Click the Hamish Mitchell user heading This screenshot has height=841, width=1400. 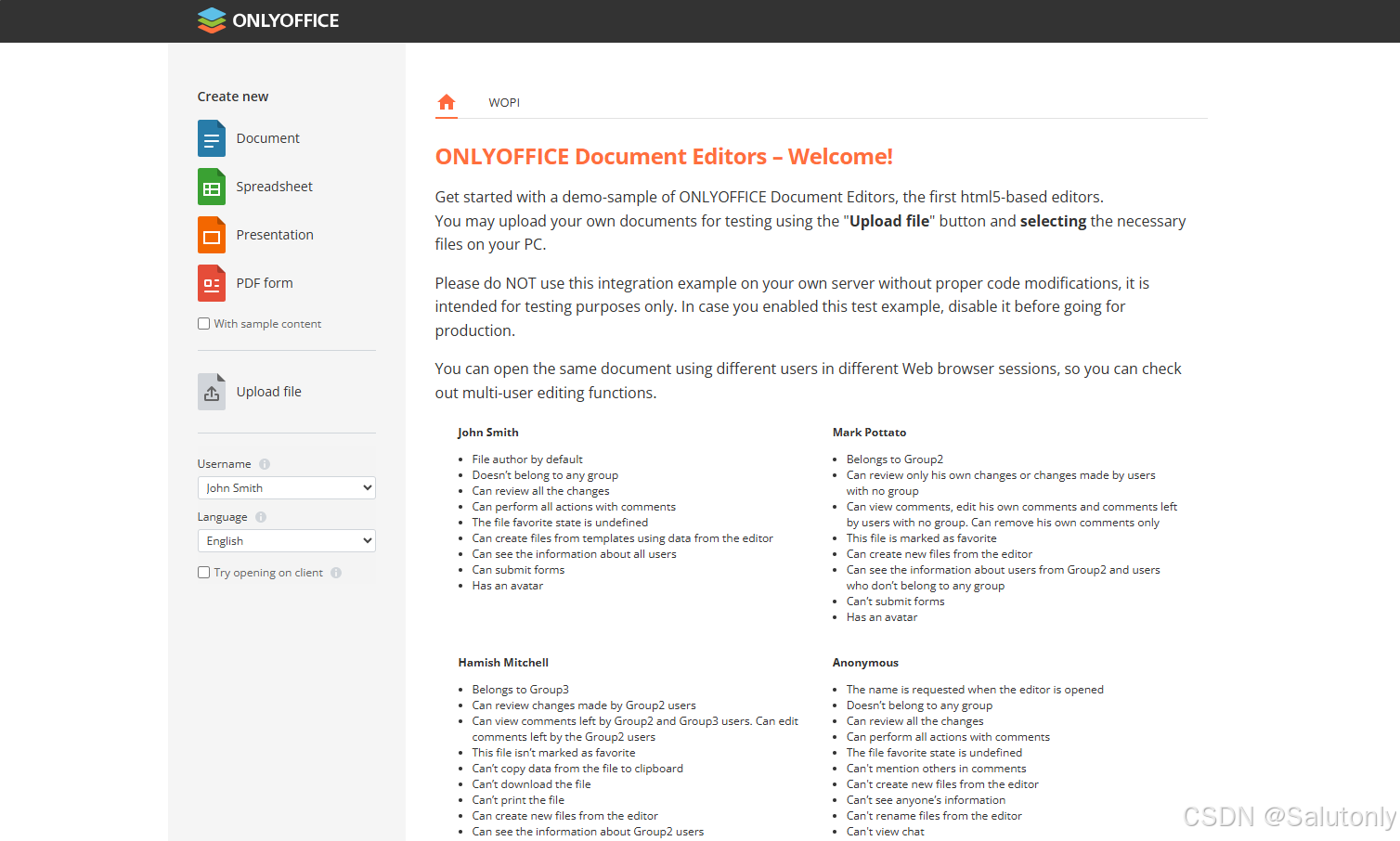[x=503, y=663]
